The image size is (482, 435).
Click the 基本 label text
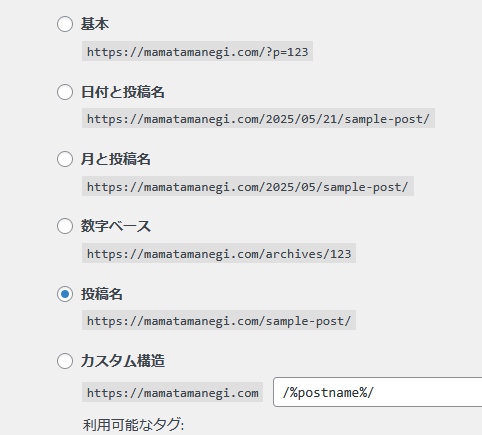(95, 24)
